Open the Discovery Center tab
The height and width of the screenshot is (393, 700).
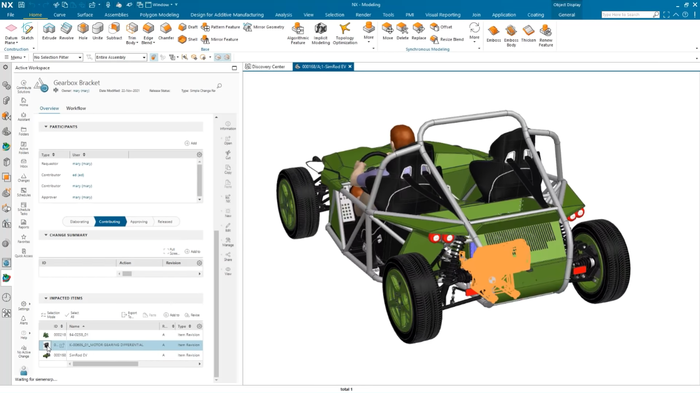pyautogui.click(x=265, y=67)
